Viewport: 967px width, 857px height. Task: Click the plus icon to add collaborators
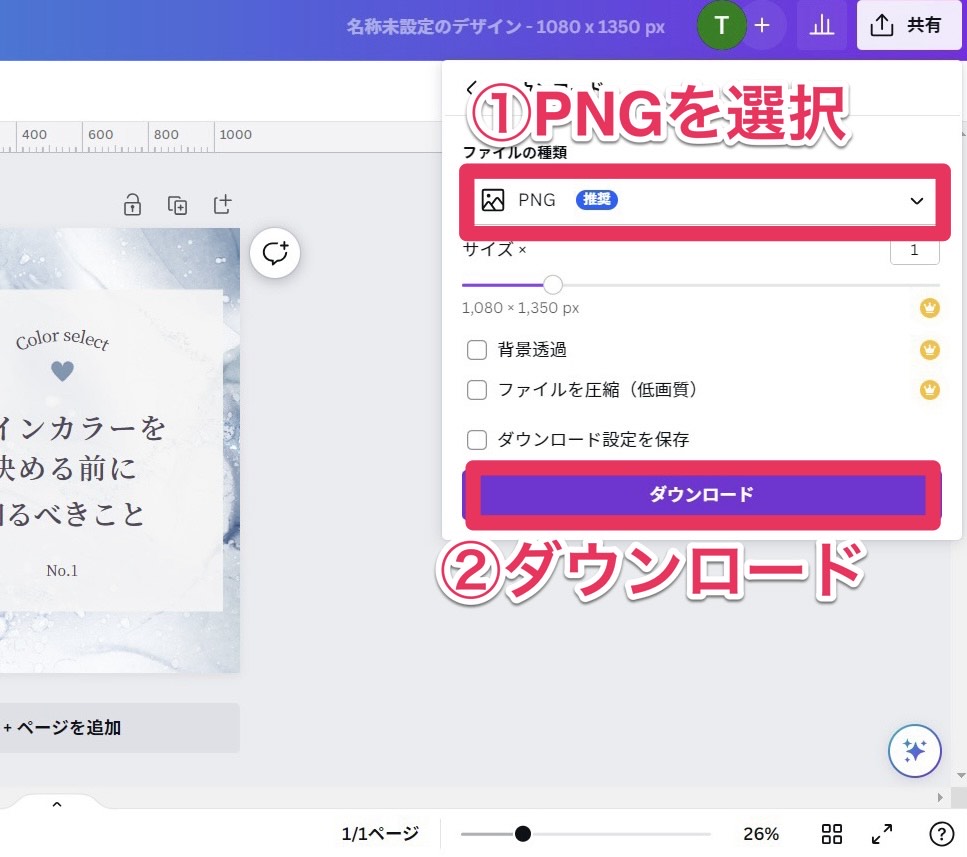[x=763, y=26]
